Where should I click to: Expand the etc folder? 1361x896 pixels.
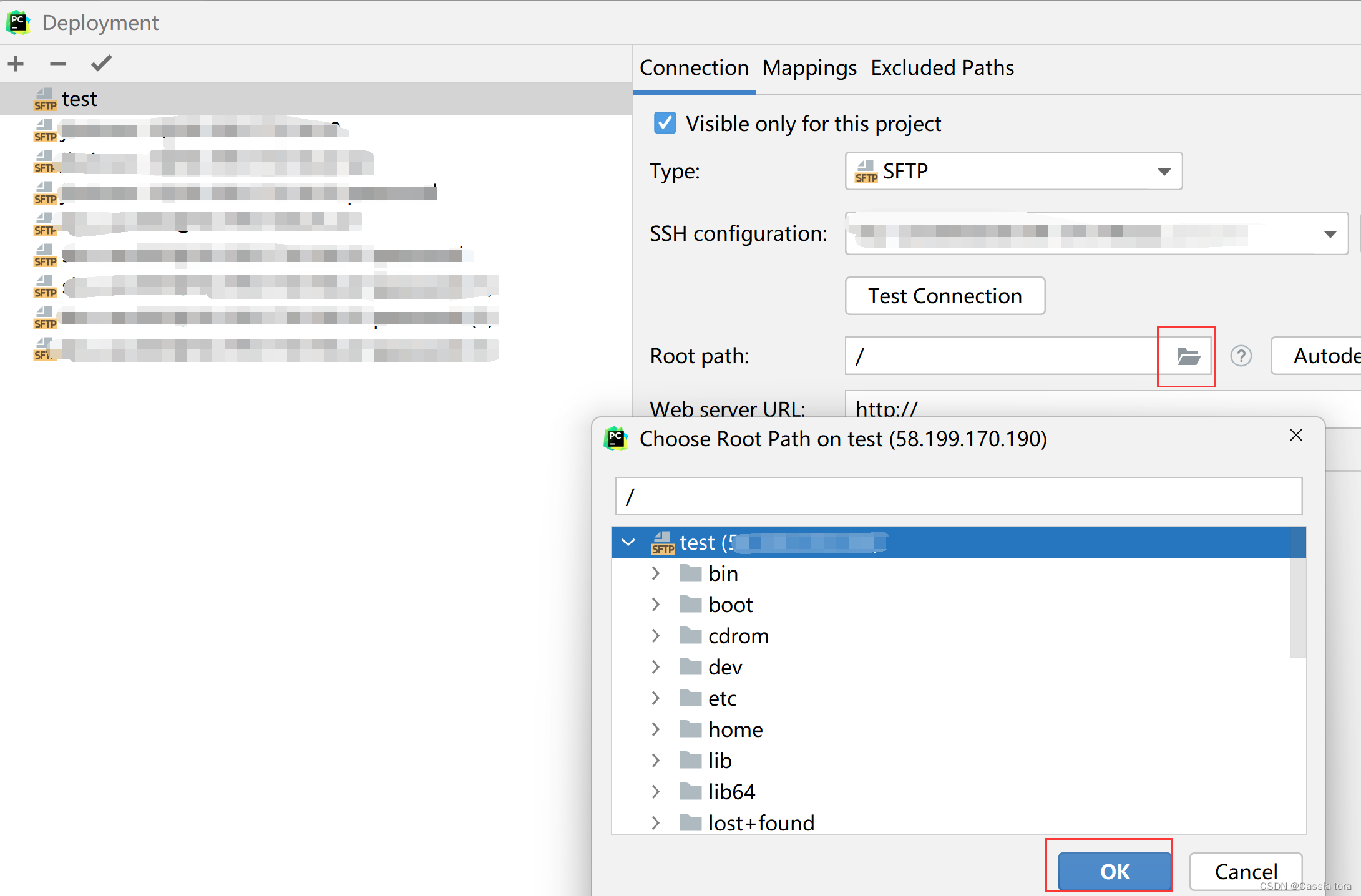655,698
